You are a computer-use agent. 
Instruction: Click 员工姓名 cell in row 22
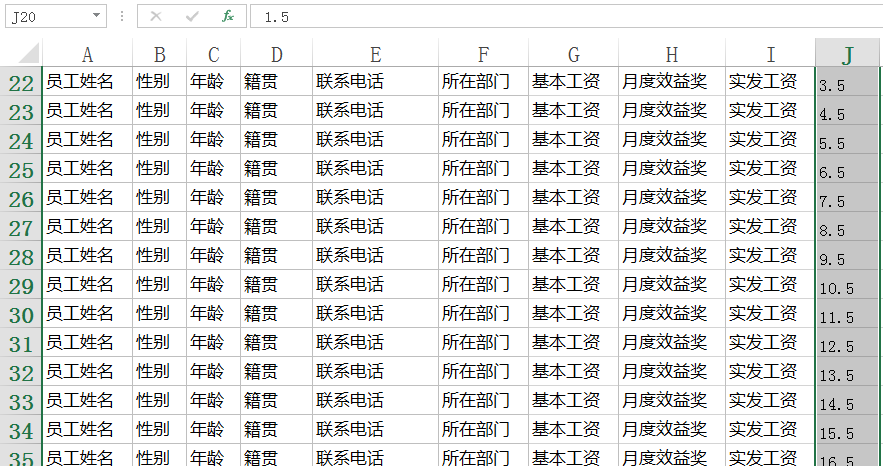pos(87,82)
